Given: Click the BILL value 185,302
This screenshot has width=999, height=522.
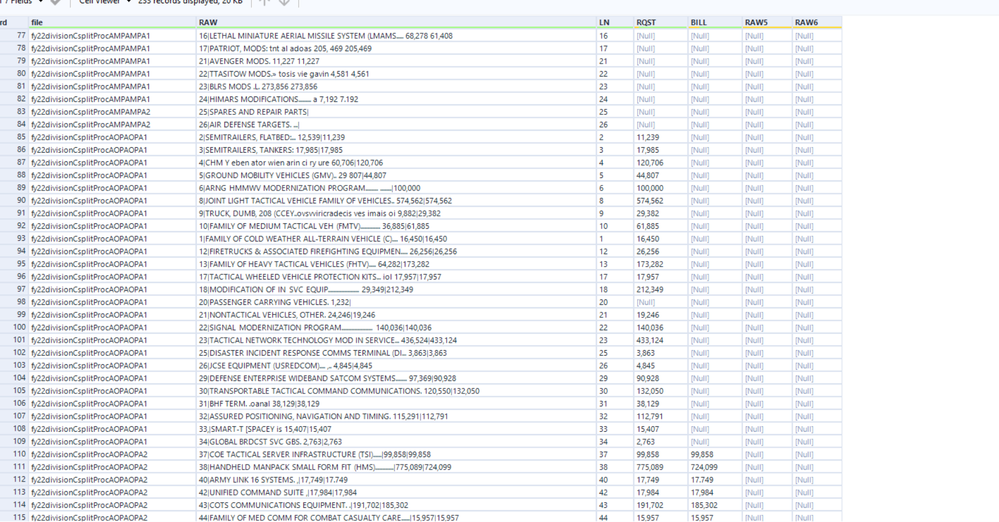Looking at the screenshot, I should pyautogui.click(x=714, y=505).
